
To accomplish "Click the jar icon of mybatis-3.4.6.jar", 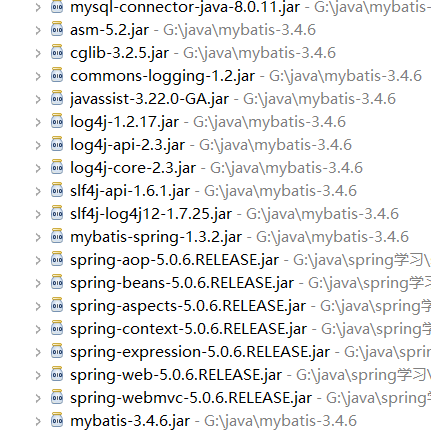I will pos(57,420).
